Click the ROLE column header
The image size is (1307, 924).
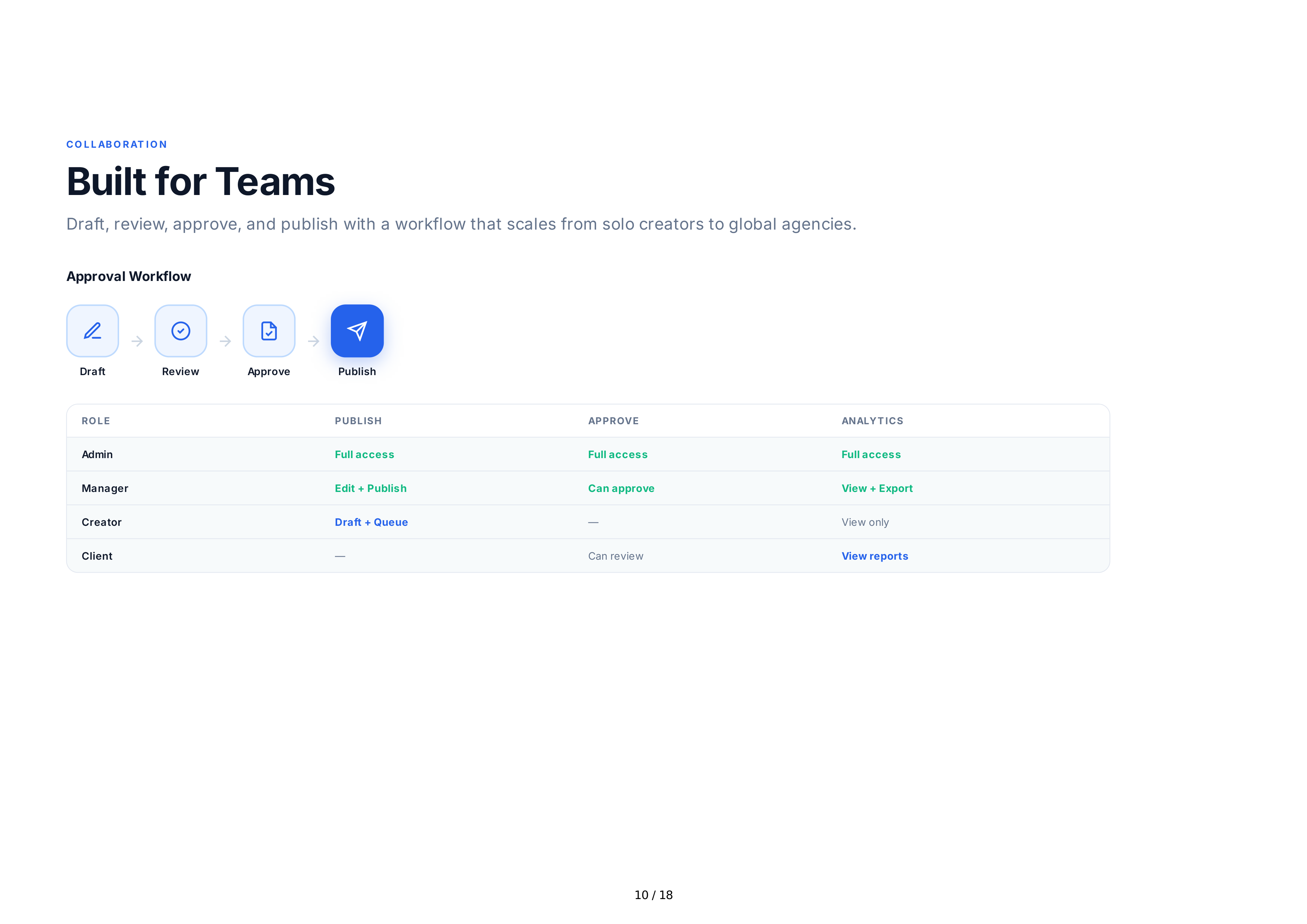(96, 421)
